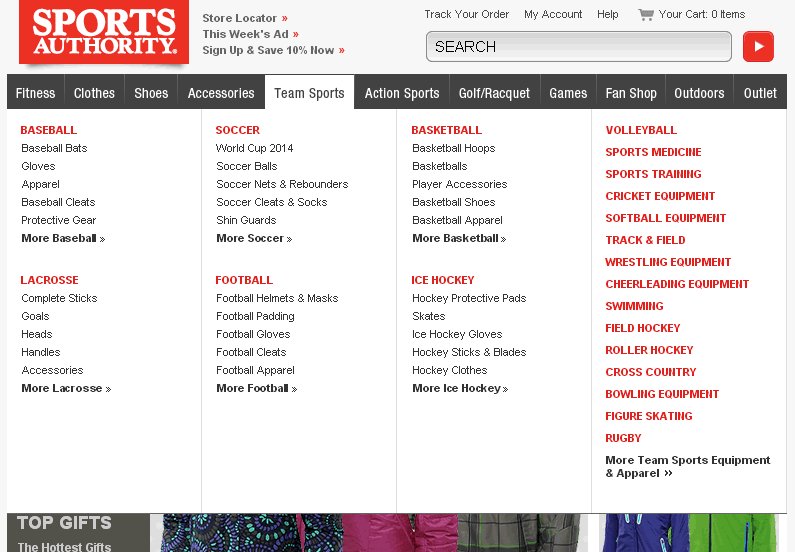Open the Store Locator link
This screenshot has width=795, height=552.
coord(245,18)
